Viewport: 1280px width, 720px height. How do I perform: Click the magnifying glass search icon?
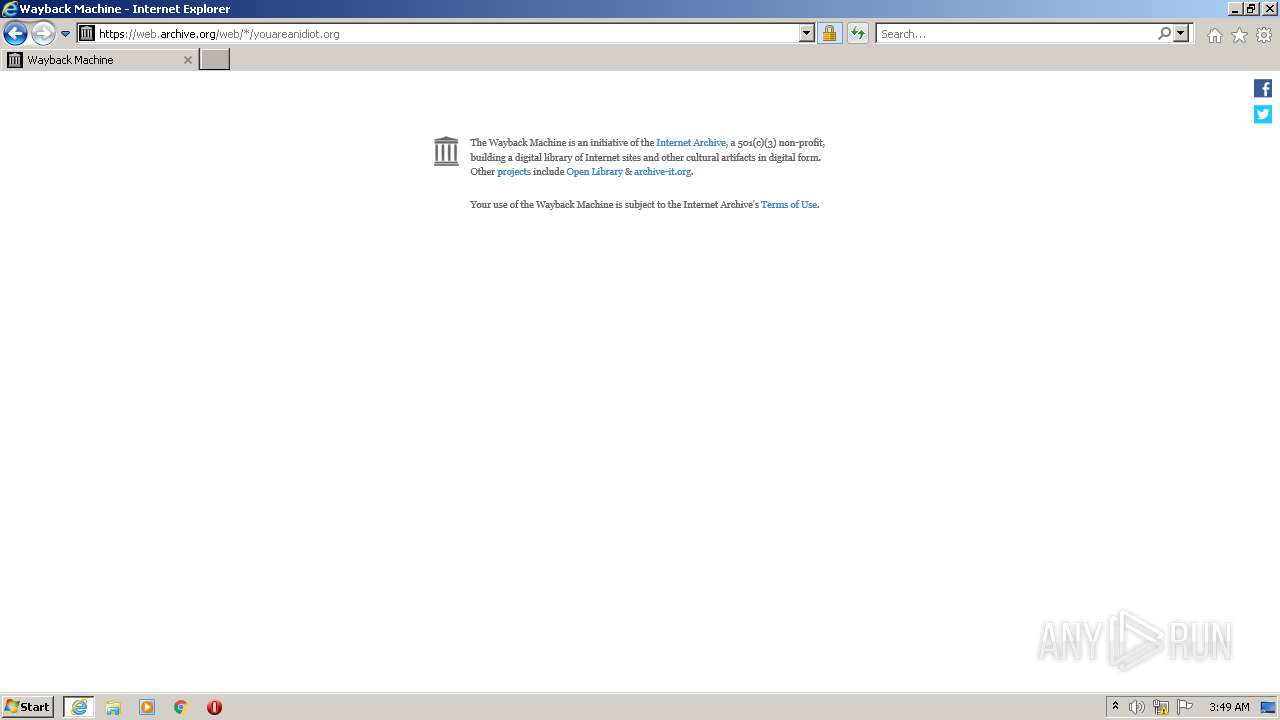point(1164,33)
